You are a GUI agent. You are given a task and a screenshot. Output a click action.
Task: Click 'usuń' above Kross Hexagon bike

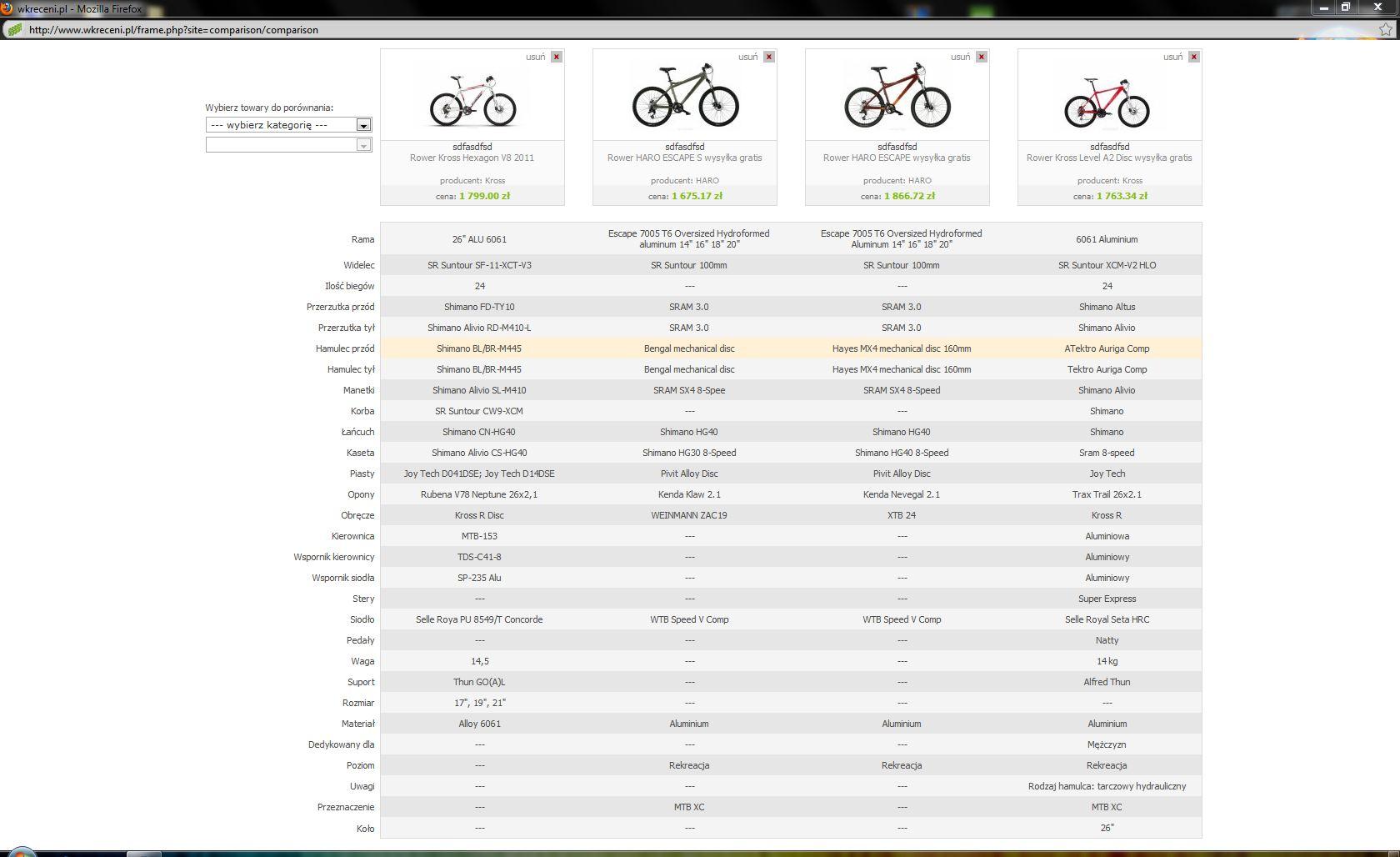point(536,57)
